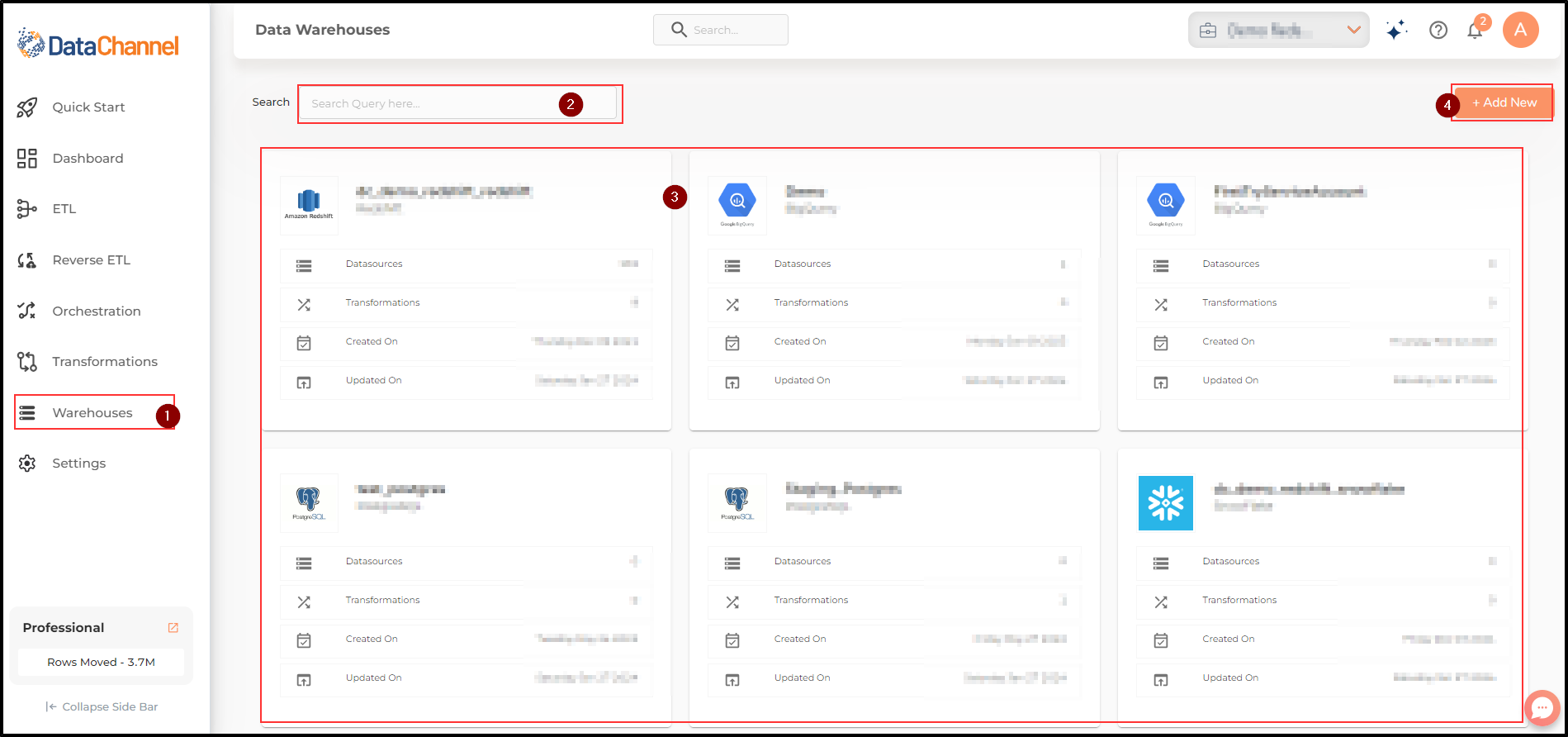Click the Warehouses stack icon
1568x737 pixels.
click(x=27, y=413)
